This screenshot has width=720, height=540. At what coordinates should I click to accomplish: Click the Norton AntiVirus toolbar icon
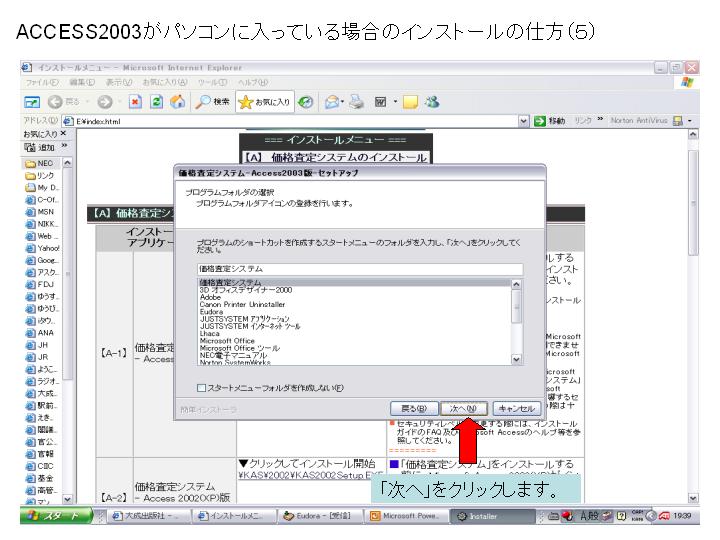678,121
